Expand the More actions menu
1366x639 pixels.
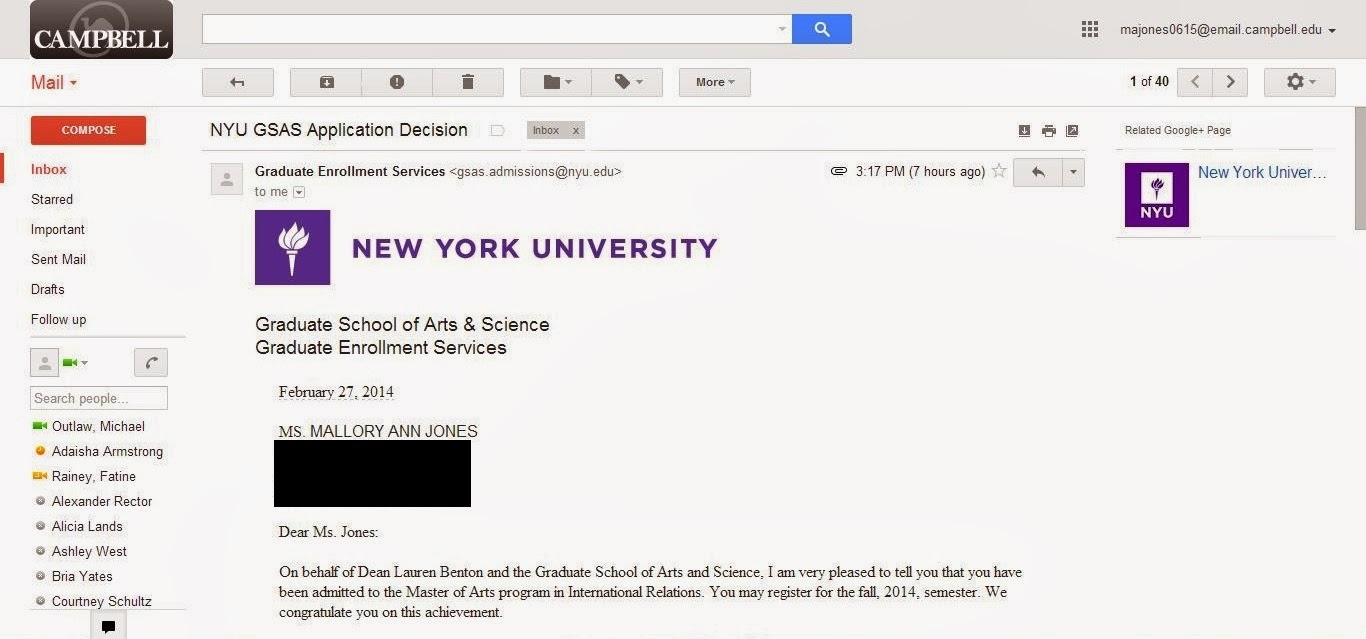[x=714, y=82]
